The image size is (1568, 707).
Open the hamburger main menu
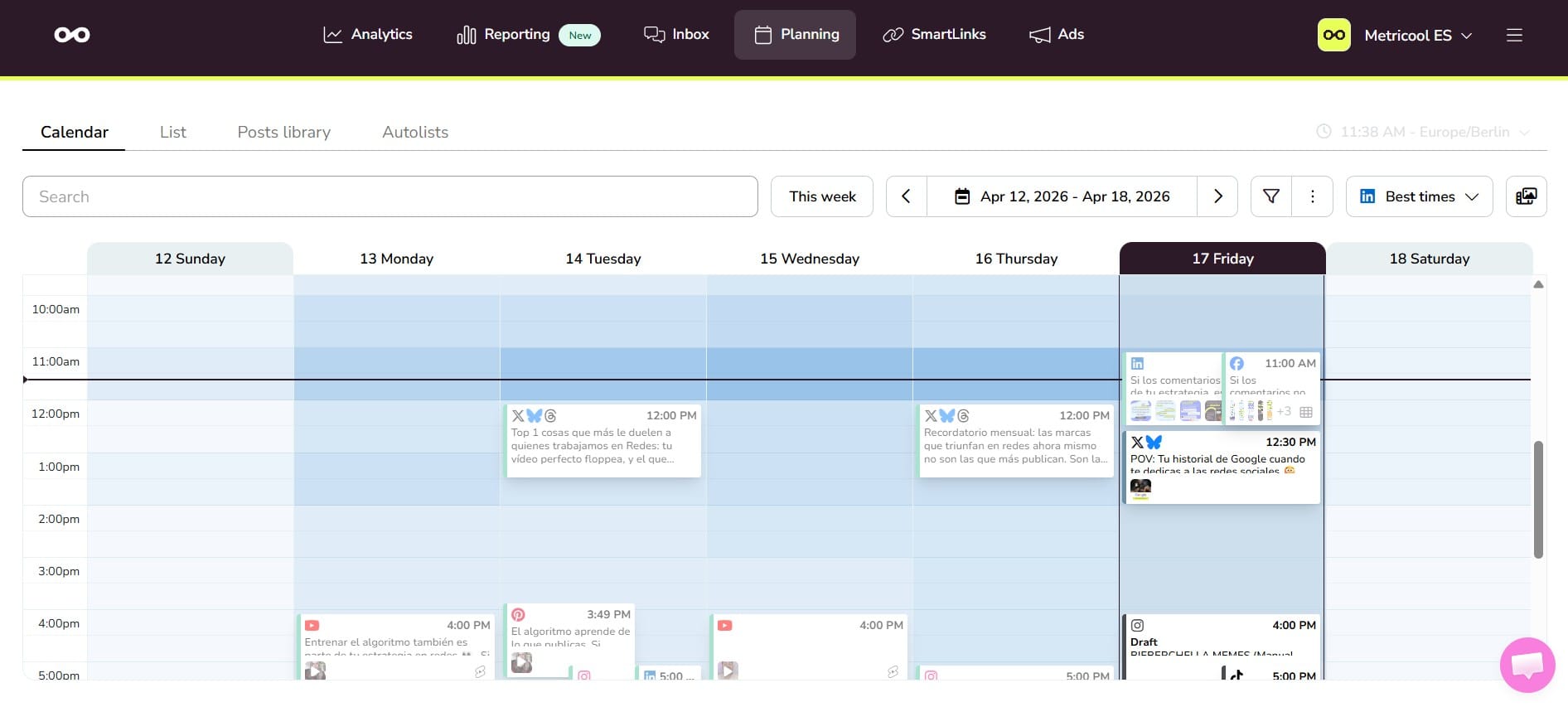click(x=1514, y=35)
